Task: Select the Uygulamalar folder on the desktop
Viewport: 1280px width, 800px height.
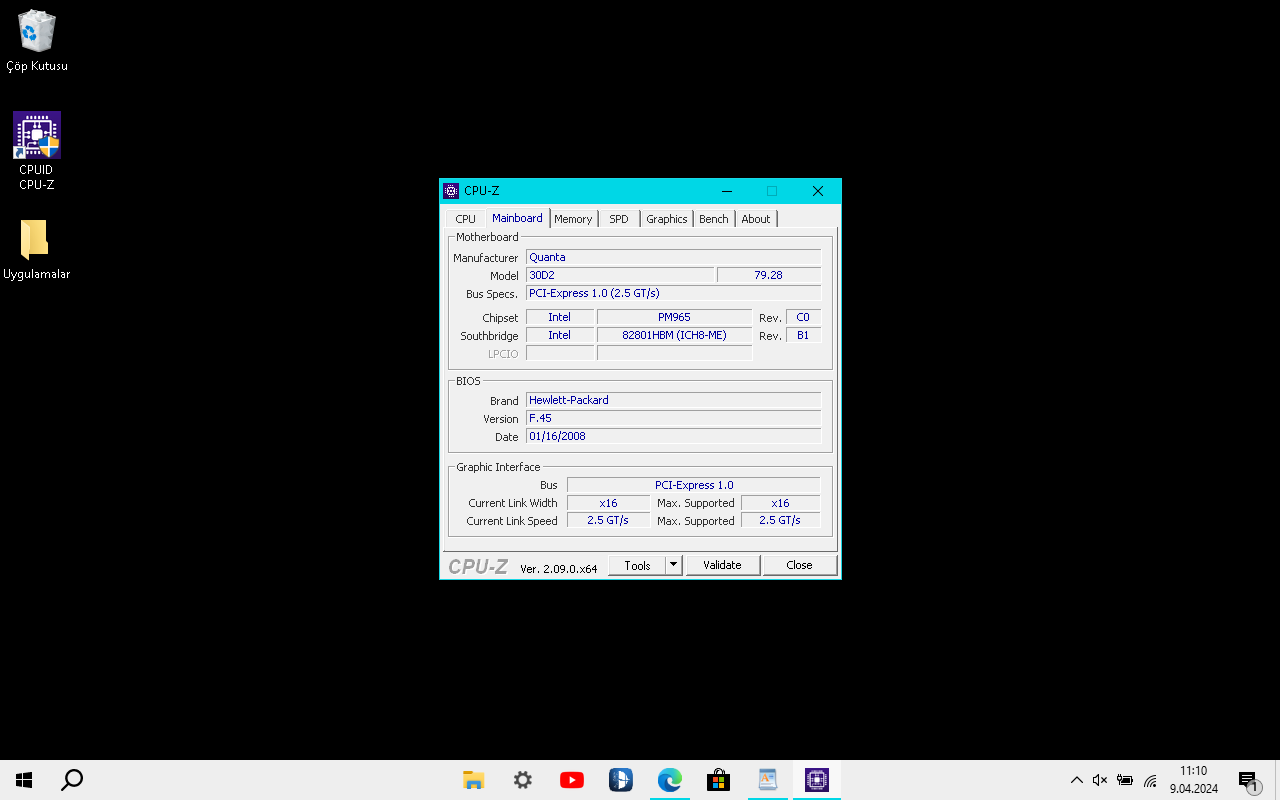Action: point(37,250)
